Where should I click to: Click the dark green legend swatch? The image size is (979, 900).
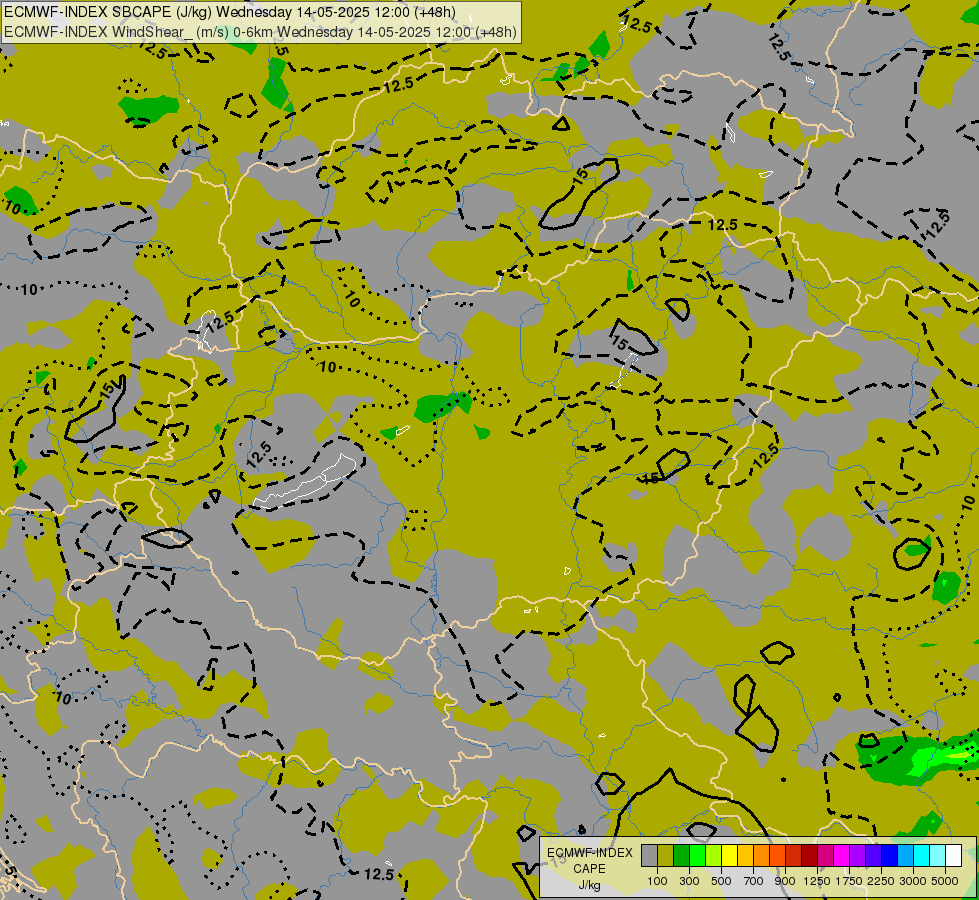point(682,855)
